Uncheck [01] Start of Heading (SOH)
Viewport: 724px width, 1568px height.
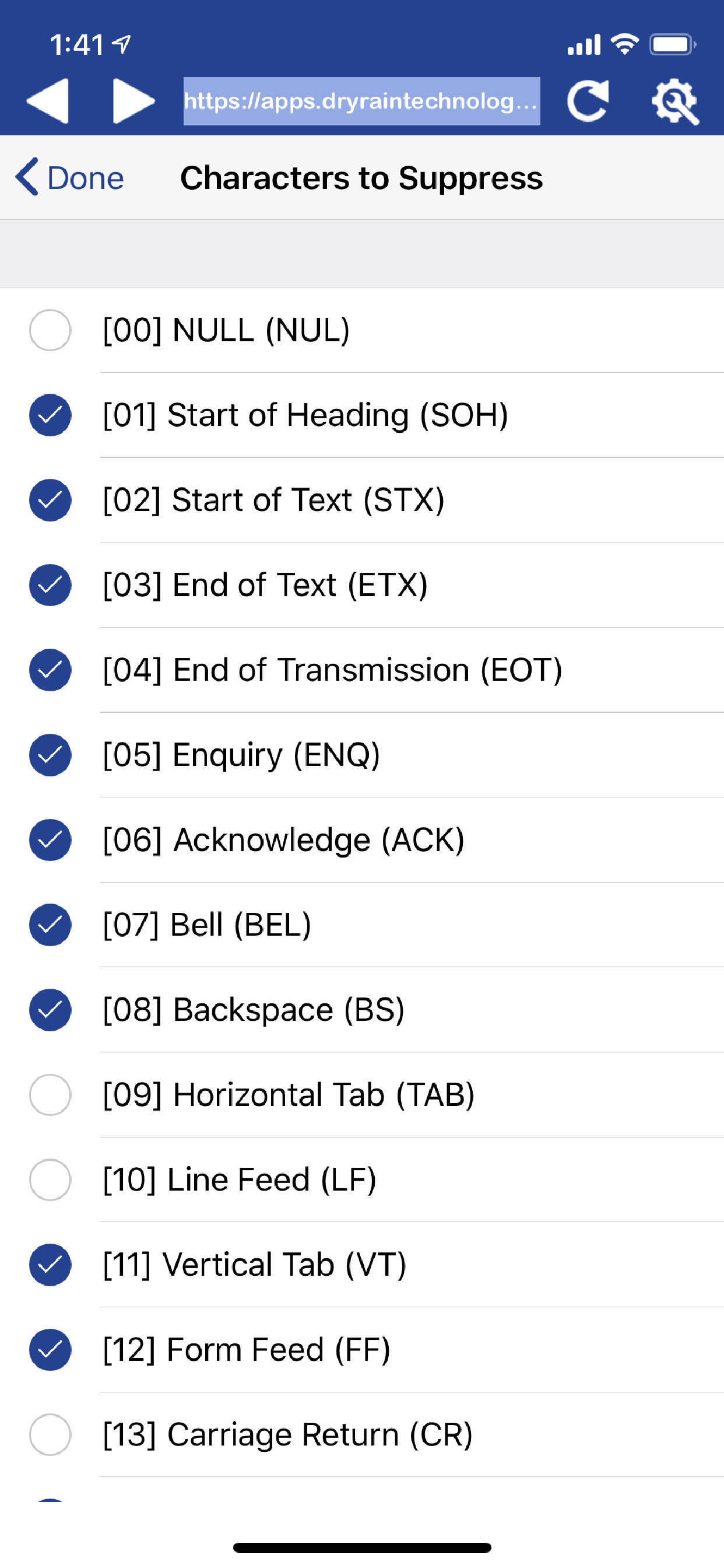[51, 415]
